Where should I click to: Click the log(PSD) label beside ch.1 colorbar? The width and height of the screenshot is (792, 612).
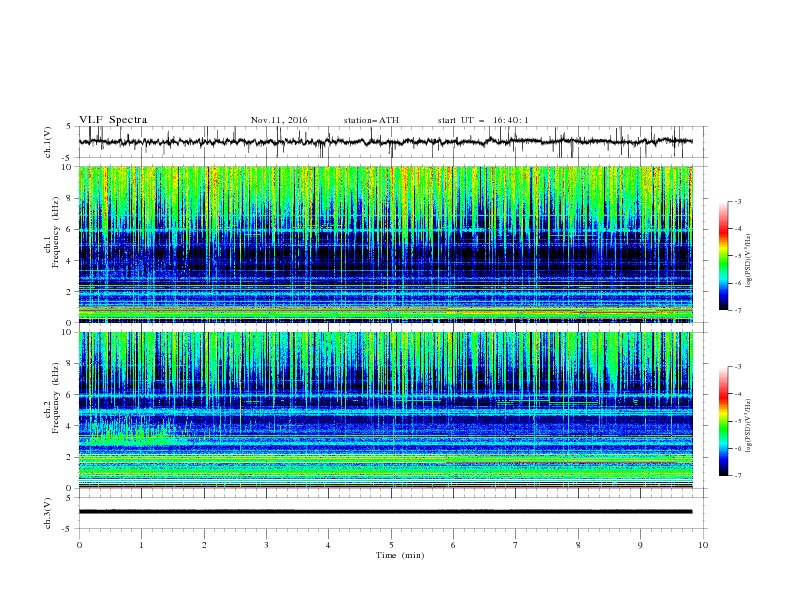click(749, 260)
